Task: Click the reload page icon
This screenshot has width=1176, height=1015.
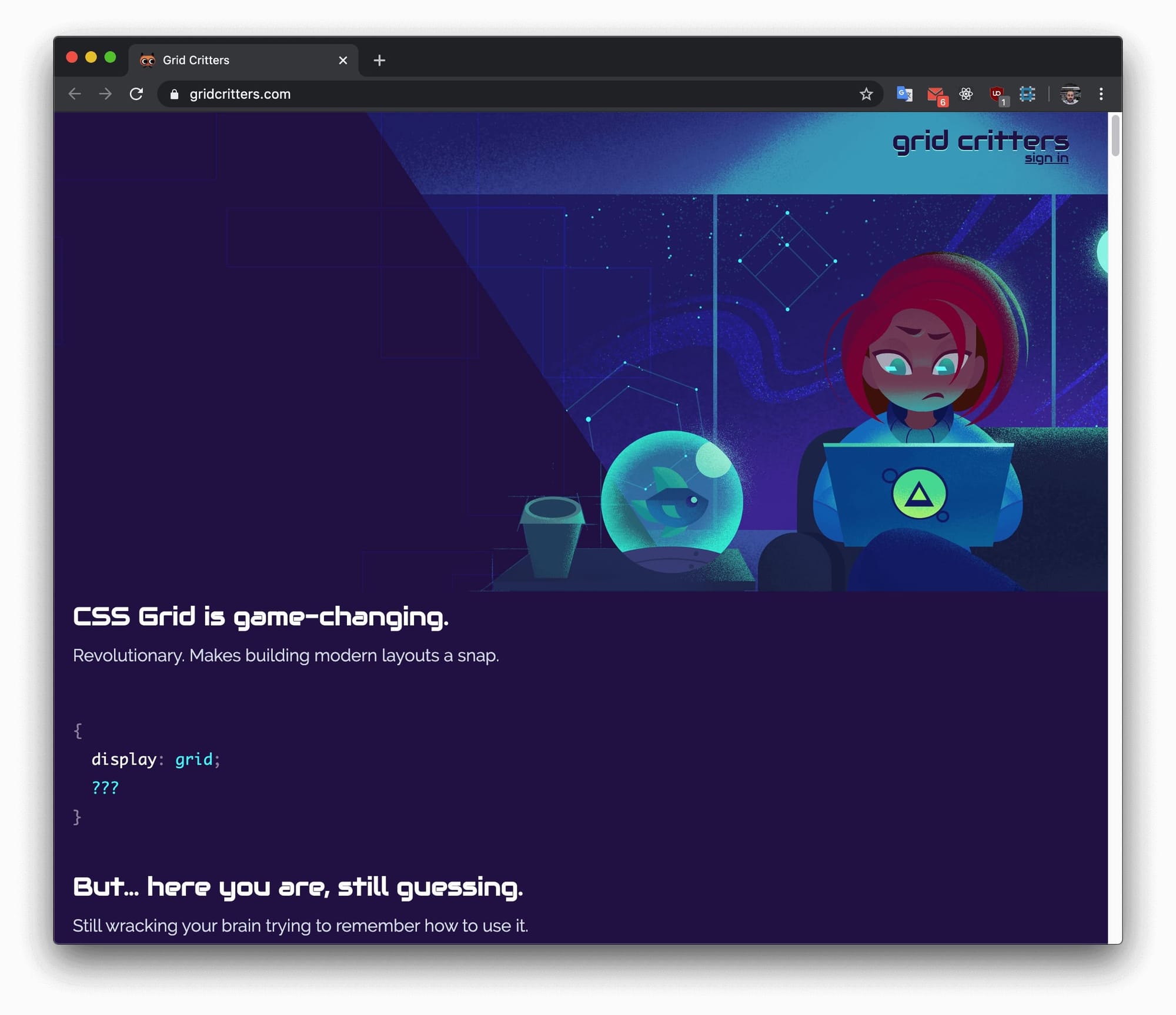Action: pyautogui.click(x=136, y=94)
